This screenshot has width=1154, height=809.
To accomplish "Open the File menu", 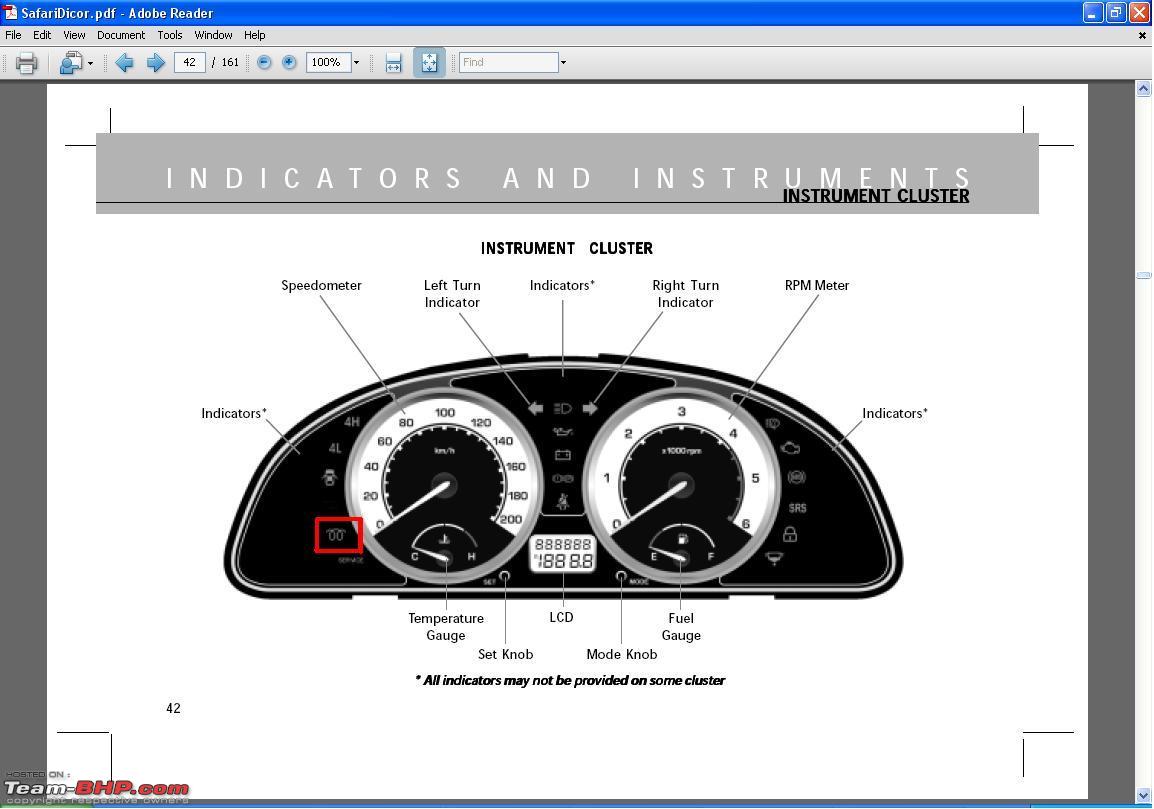I will coord(13,35).
